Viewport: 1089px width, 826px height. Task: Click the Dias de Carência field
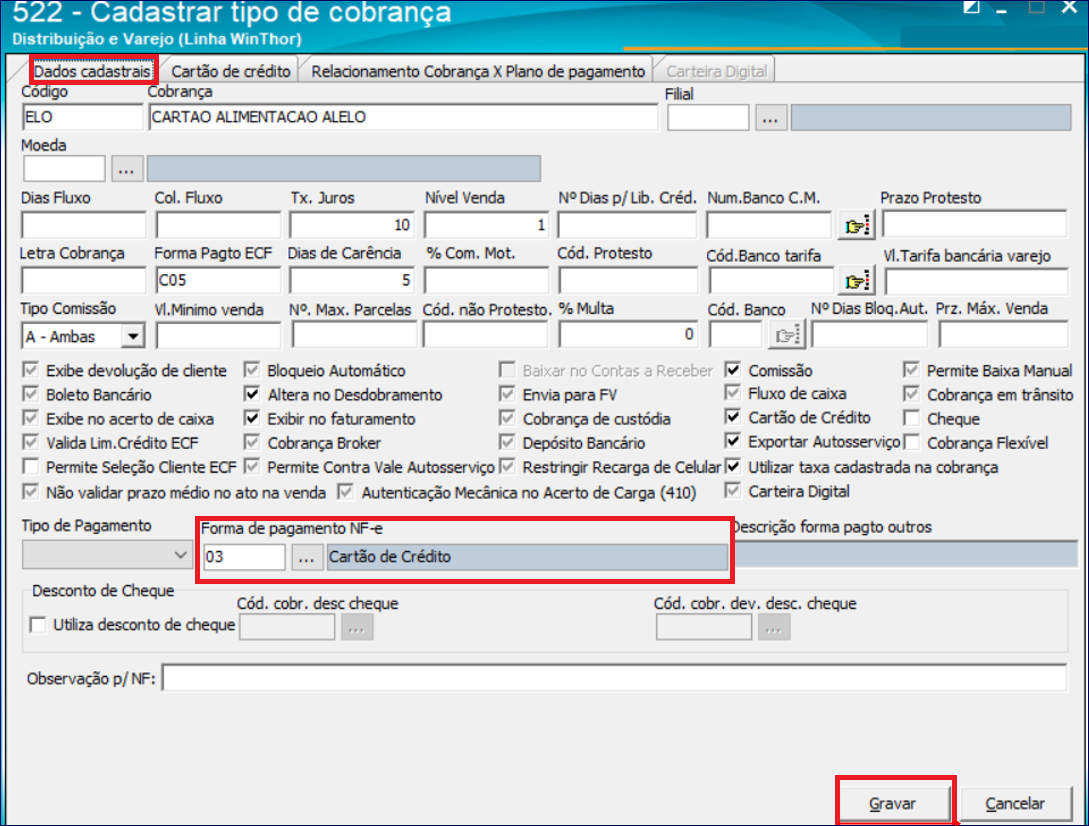point(351,281)
